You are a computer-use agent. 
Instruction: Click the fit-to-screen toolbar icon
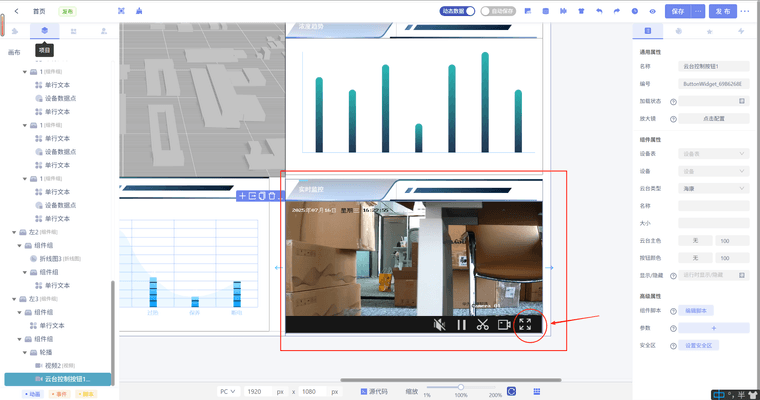pos(121,11)
